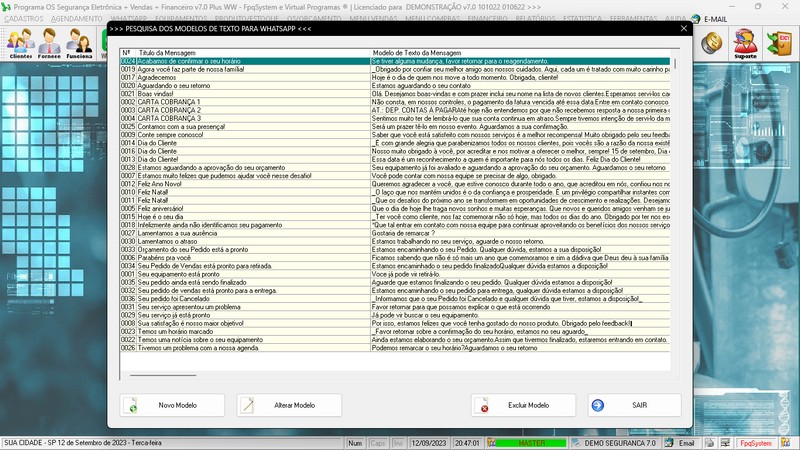Select row 0012 Feliz Ano Novo!

click(x=395, y=184)
